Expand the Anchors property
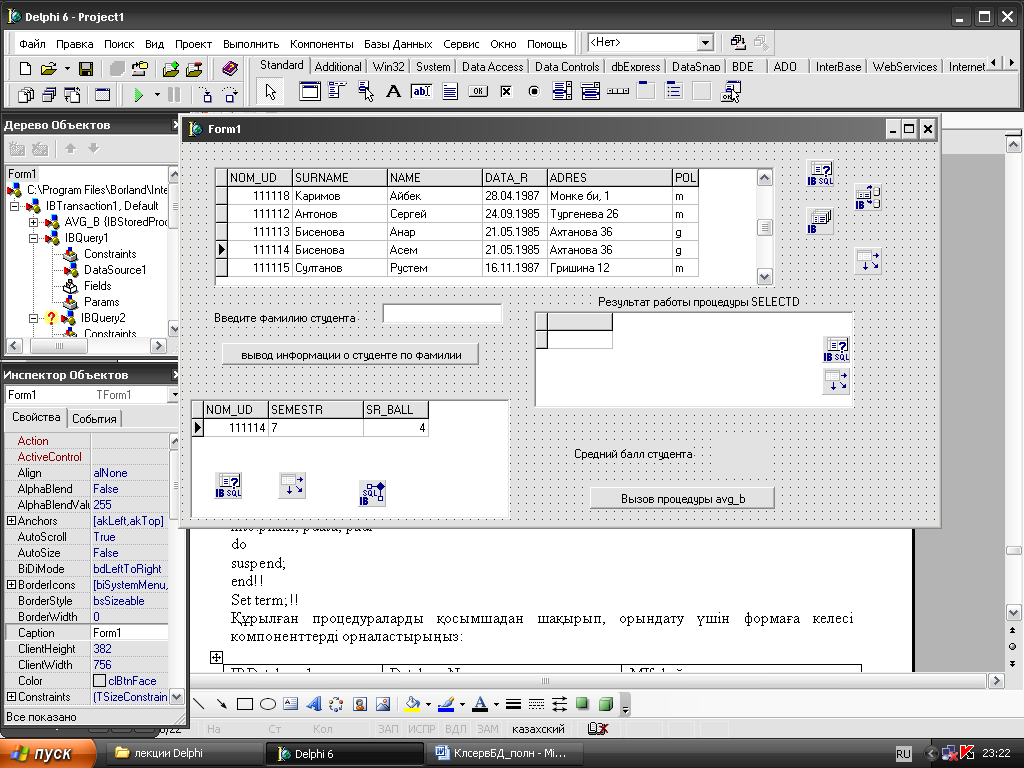1024x768 pixels. tap(11, 520)
